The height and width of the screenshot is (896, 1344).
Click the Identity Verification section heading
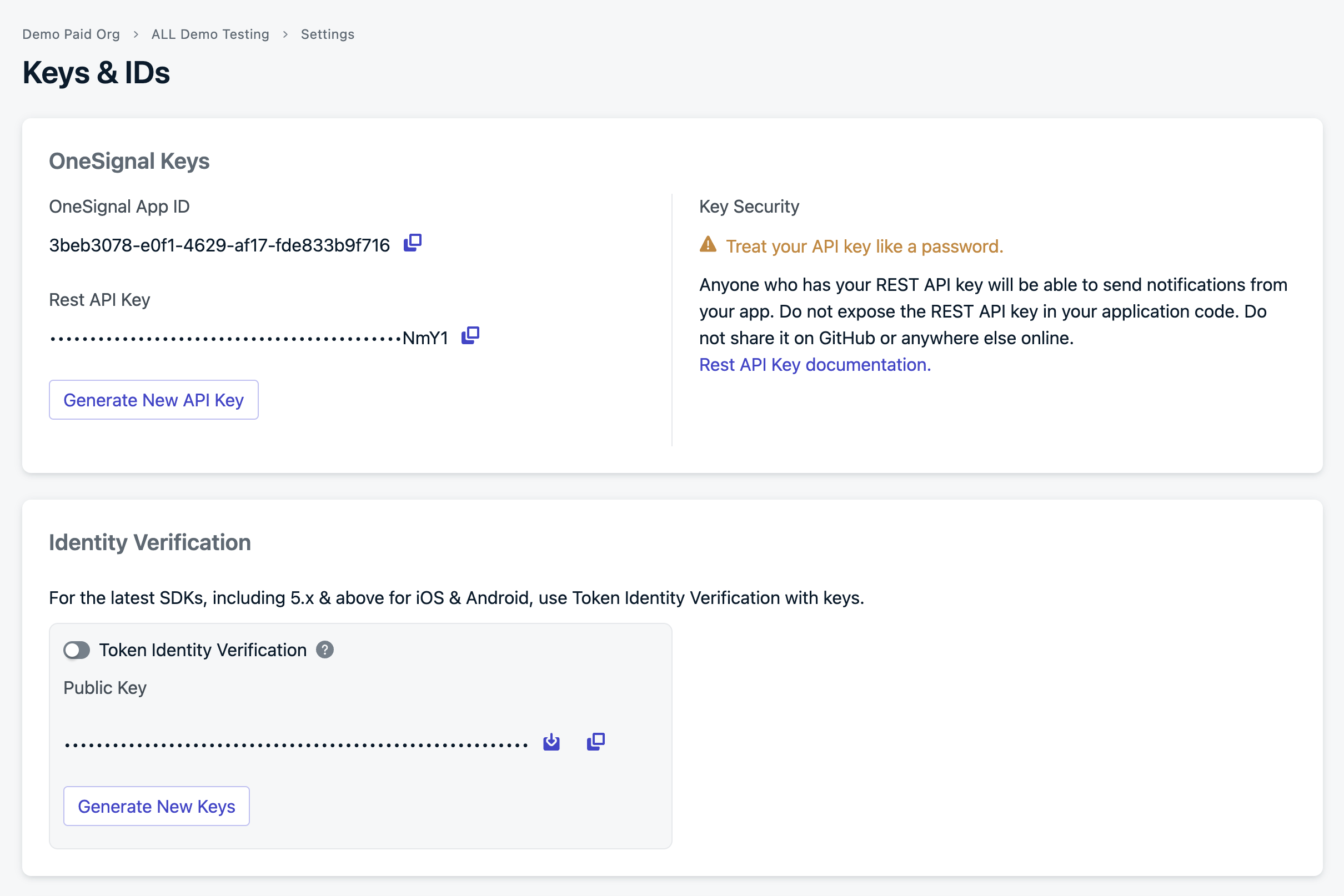[x=150, y=543]
